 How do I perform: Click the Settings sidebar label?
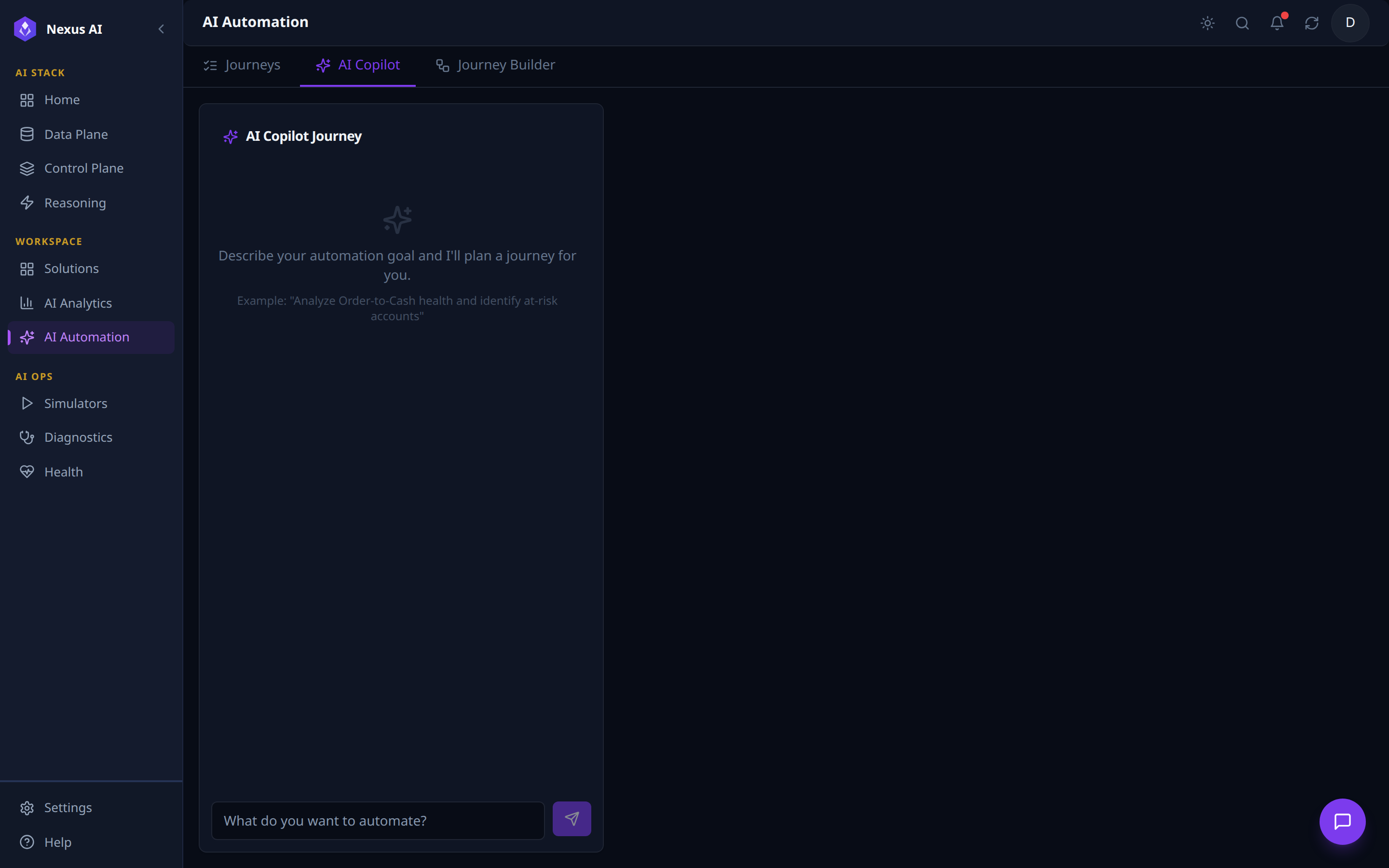(68, 808)
